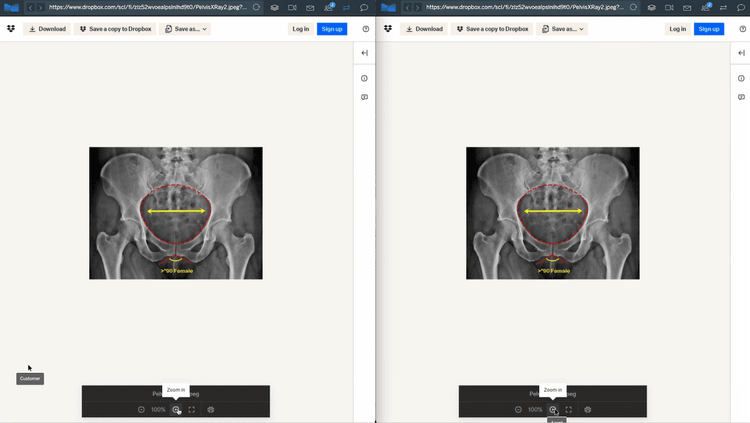Reload the page in the left browser window
This screenshot has height=423, width=750.
point(256,7)
